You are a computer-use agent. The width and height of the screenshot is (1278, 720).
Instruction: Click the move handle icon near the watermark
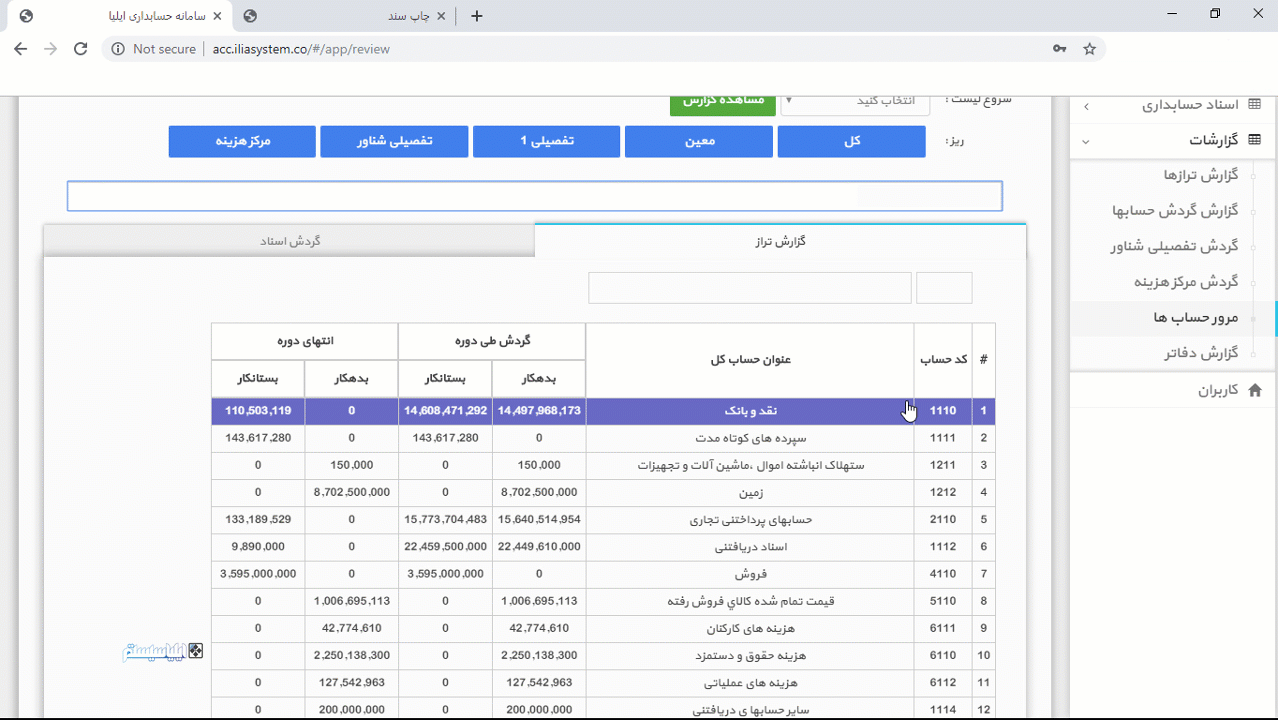click(x=196, y=650)
